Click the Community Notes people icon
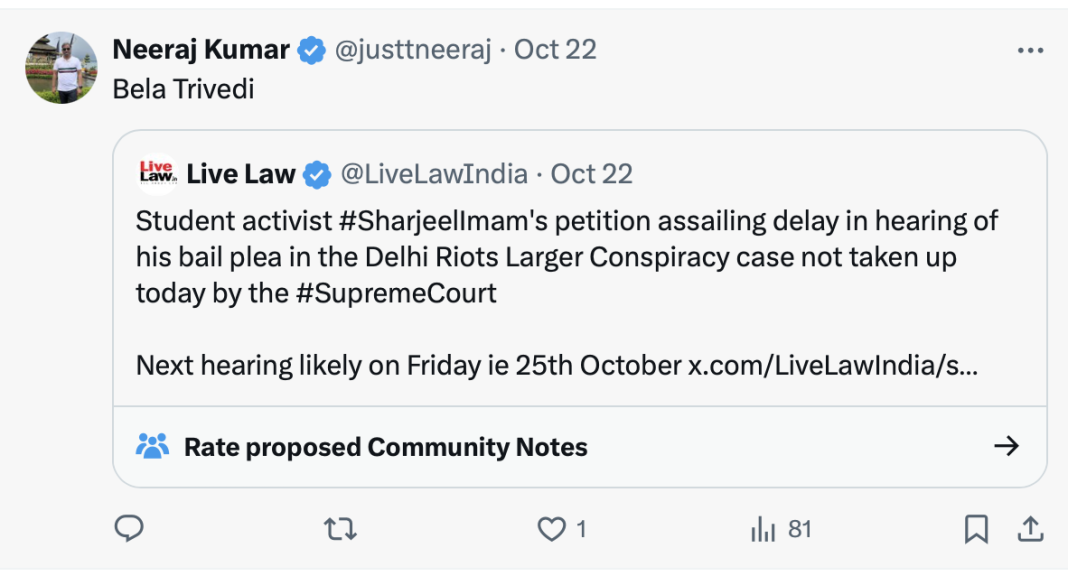Viewport: 1068px width, 576px height. click(x=153, y=446)
